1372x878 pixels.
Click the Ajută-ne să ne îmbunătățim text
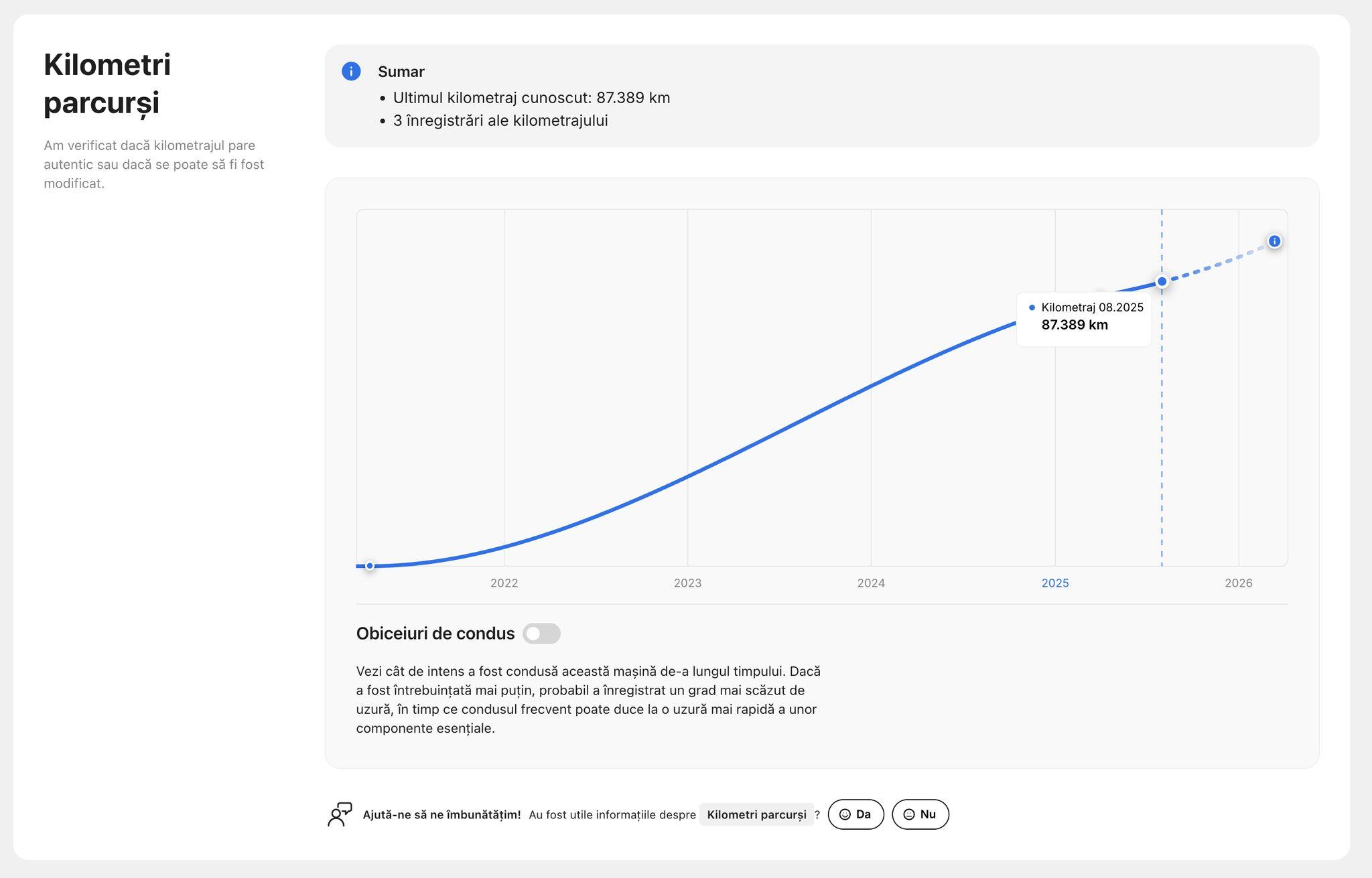441,814
